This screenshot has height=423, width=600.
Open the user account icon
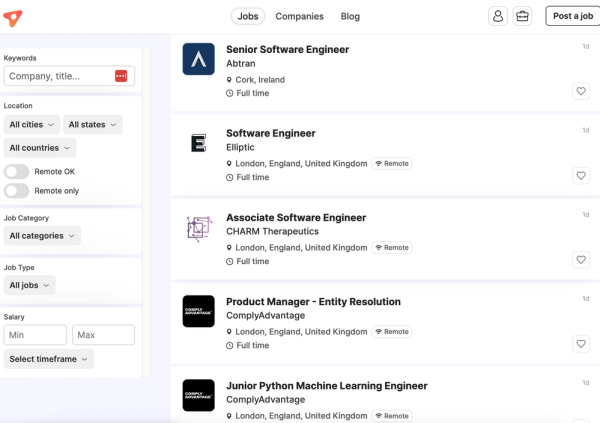click(x=497, y=16)
